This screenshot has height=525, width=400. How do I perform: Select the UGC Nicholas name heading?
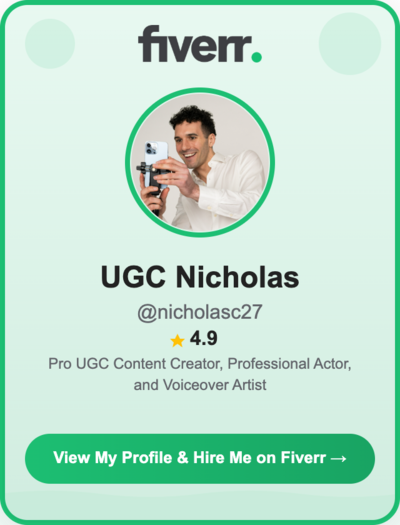200,277
